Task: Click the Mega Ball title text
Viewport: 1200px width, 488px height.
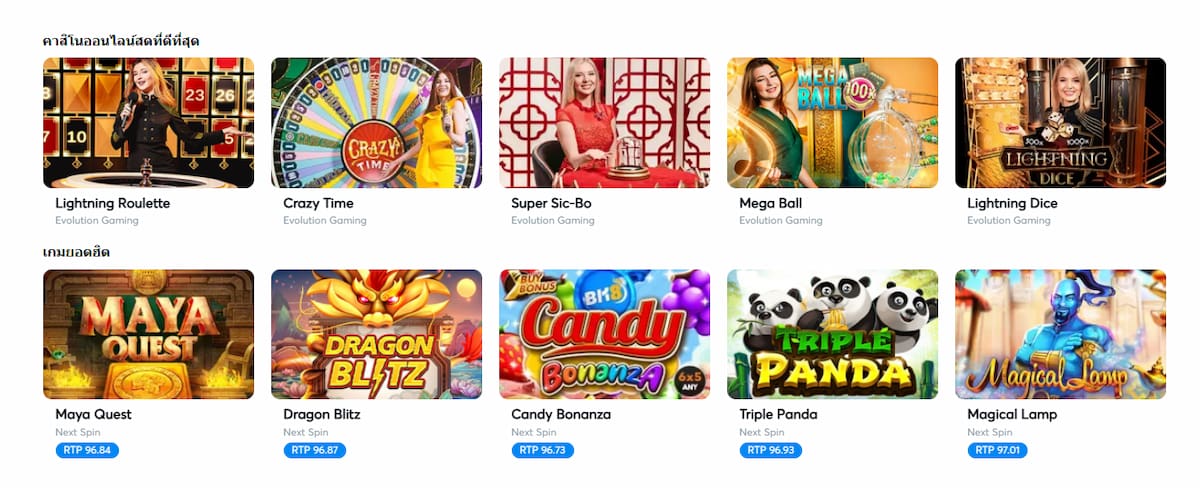Action: 770,203
